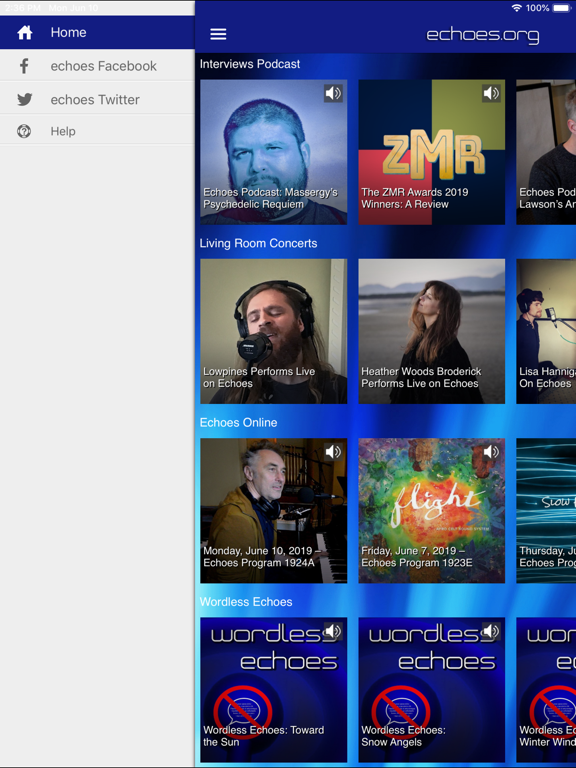
Task: Tap the echoes.org logo
Action: coord(482,35)
